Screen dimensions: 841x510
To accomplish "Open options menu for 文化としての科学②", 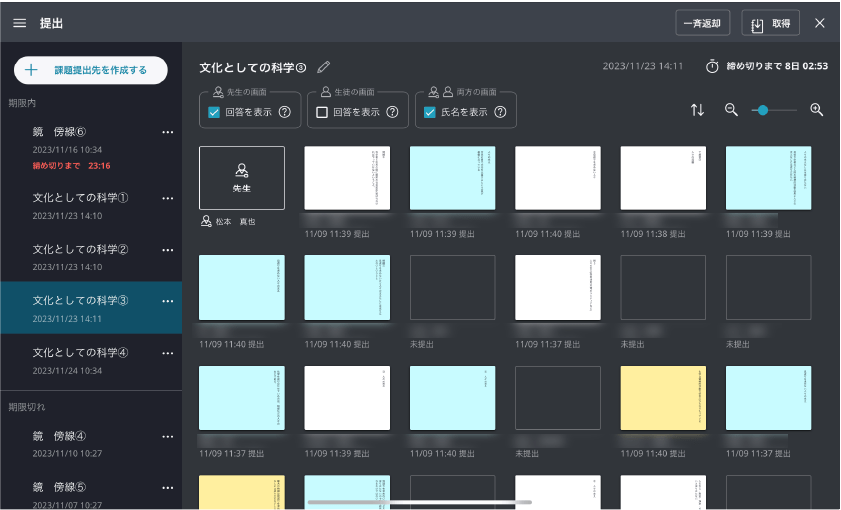I will 168,250.
